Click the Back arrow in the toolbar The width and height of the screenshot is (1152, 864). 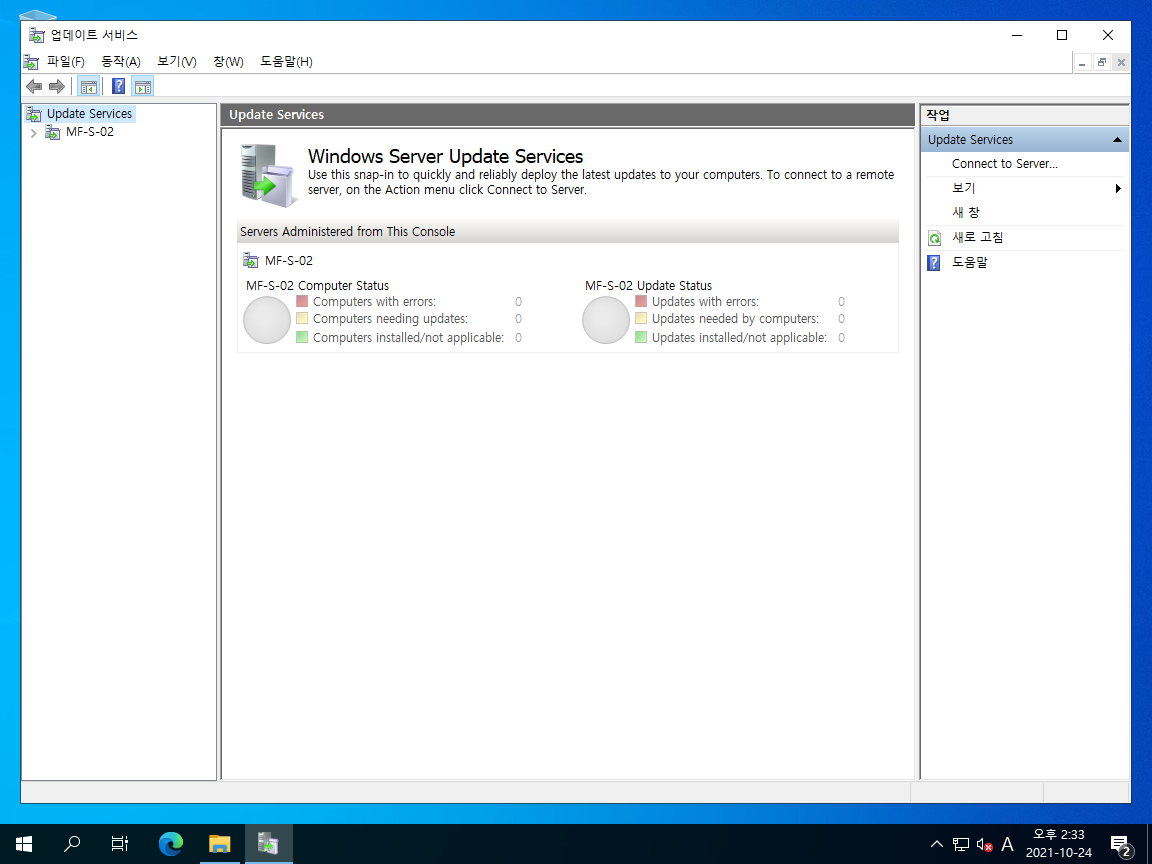click(x=34, y=87)
